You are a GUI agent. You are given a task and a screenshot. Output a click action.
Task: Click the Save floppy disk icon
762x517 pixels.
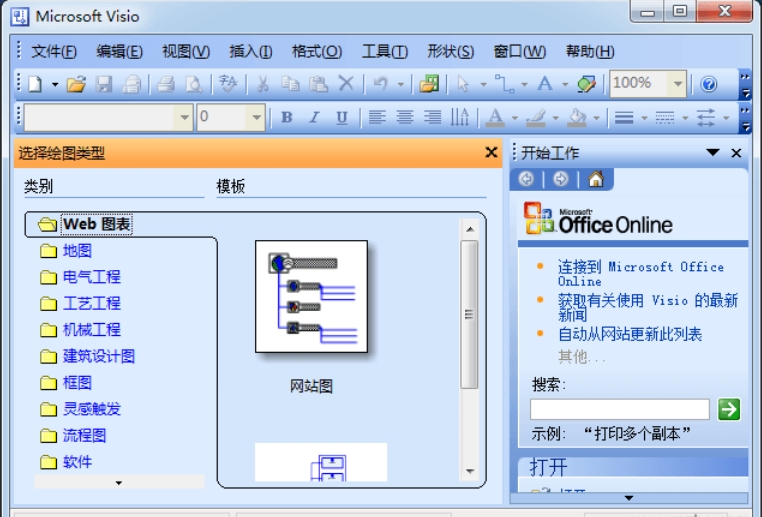point(104,84)
